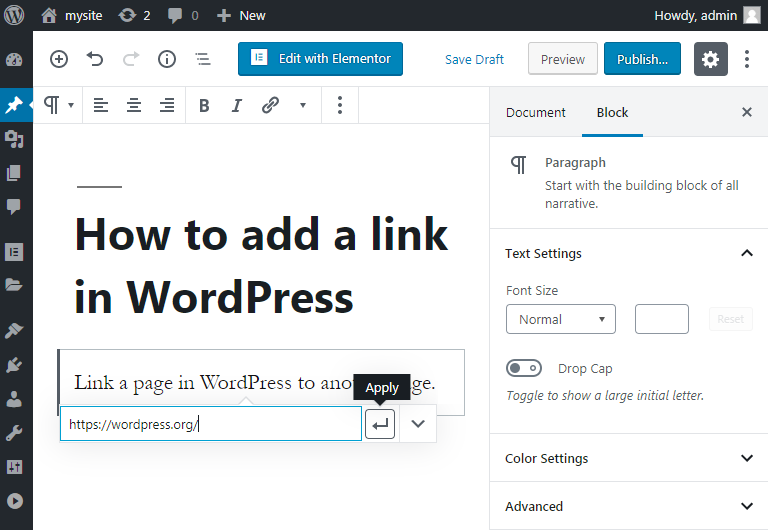Viewport: 768px width, 530px height.
Task: Open the WordPress logo menu
Action: (x=14, y=15)
